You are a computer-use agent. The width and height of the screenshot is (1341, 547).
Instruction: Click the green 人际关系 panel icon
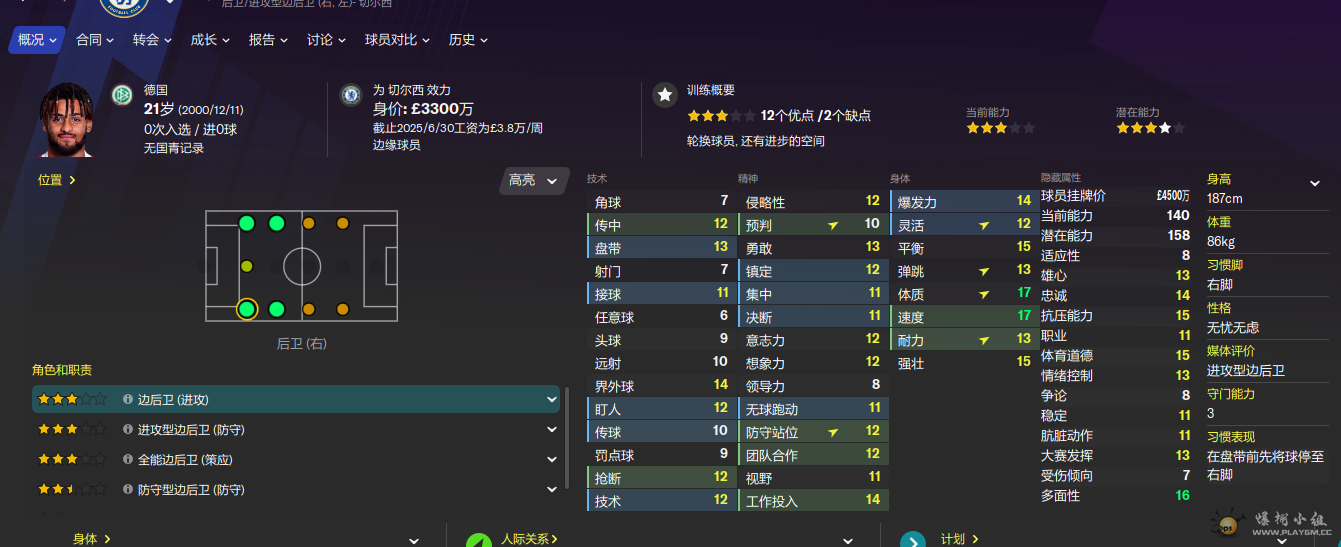pyautogui.click(x=479, y=541)
